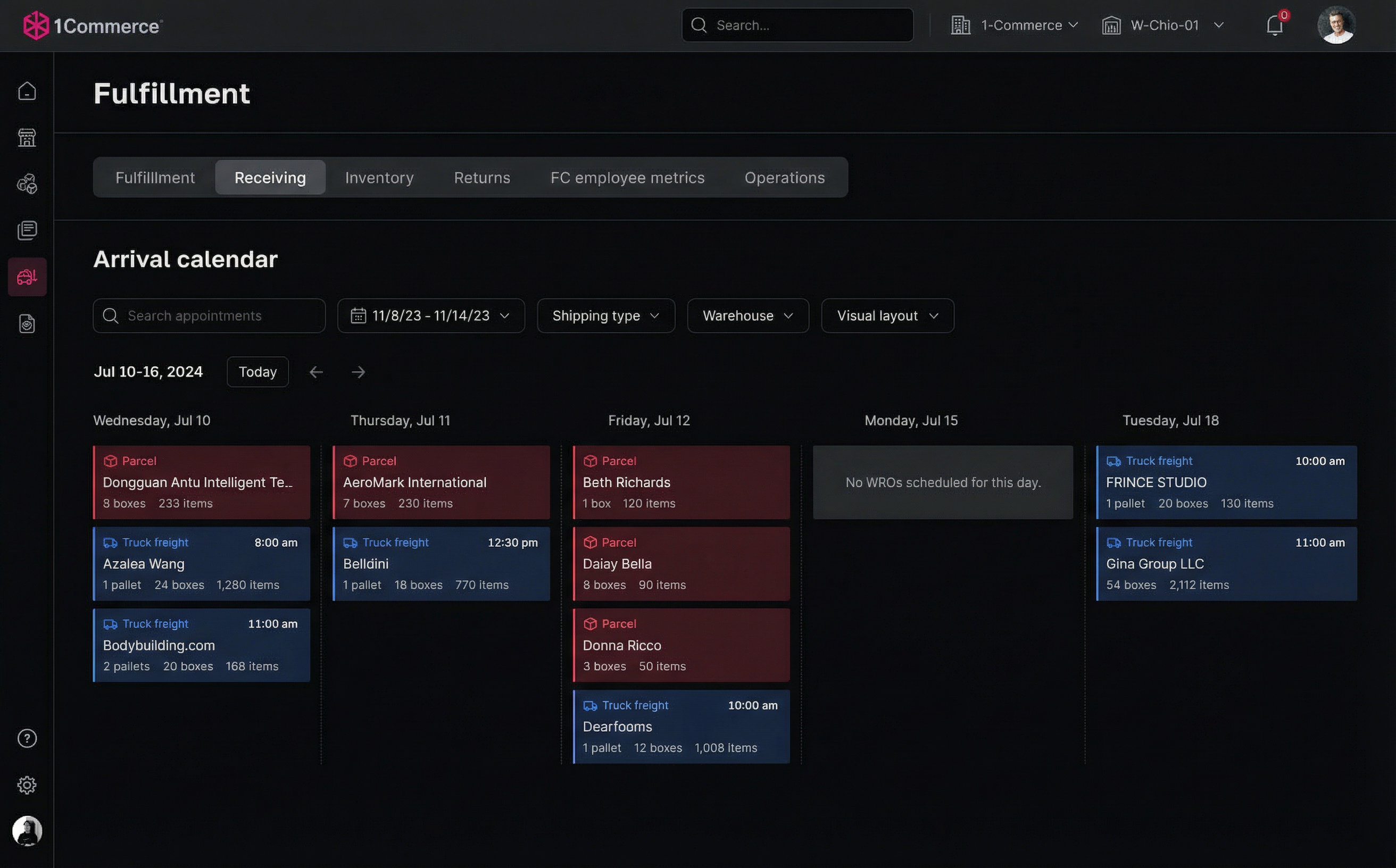Image resolution: width=1396 pixels, height=868 pixels.
Task: Click the forklift fulfillment sidebar icon
Action: 27,277
